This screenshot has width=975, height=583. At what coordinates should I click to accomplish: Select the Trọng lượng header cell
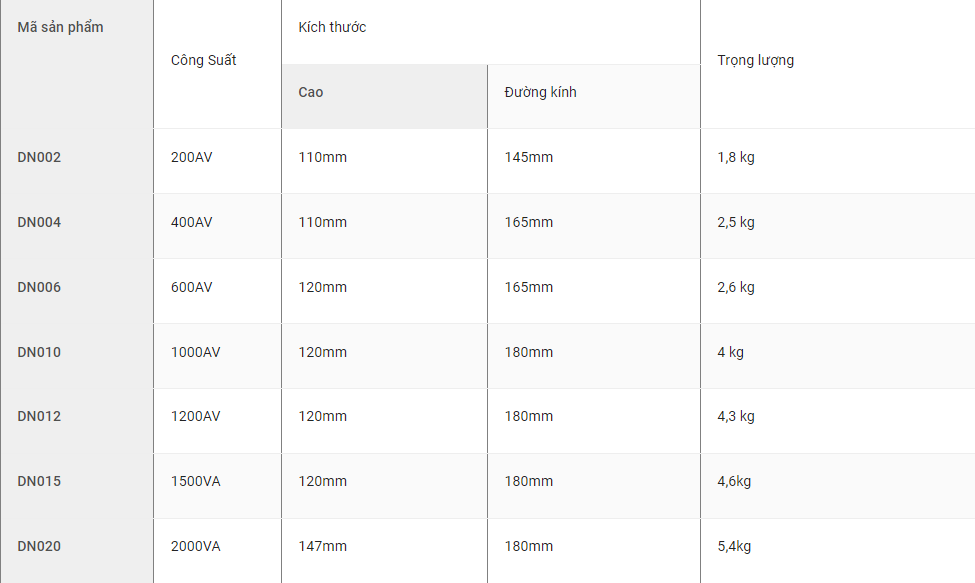838,64
